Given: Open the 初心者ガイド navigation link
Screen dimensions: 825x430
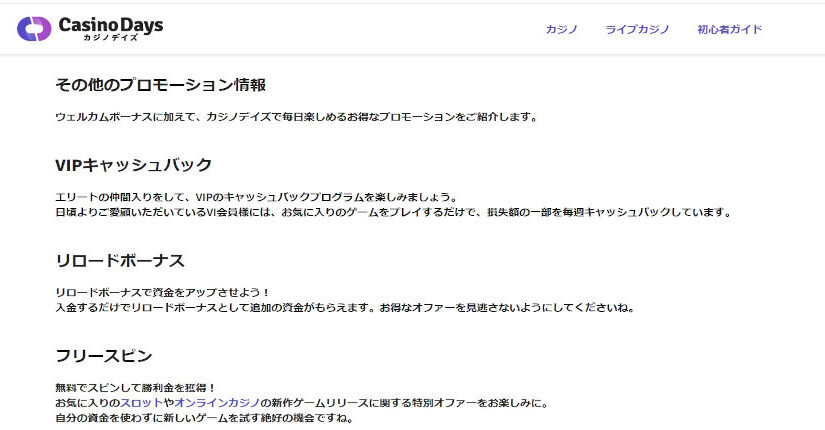Looking at the screenshot, I should click(x=729, y=29).
